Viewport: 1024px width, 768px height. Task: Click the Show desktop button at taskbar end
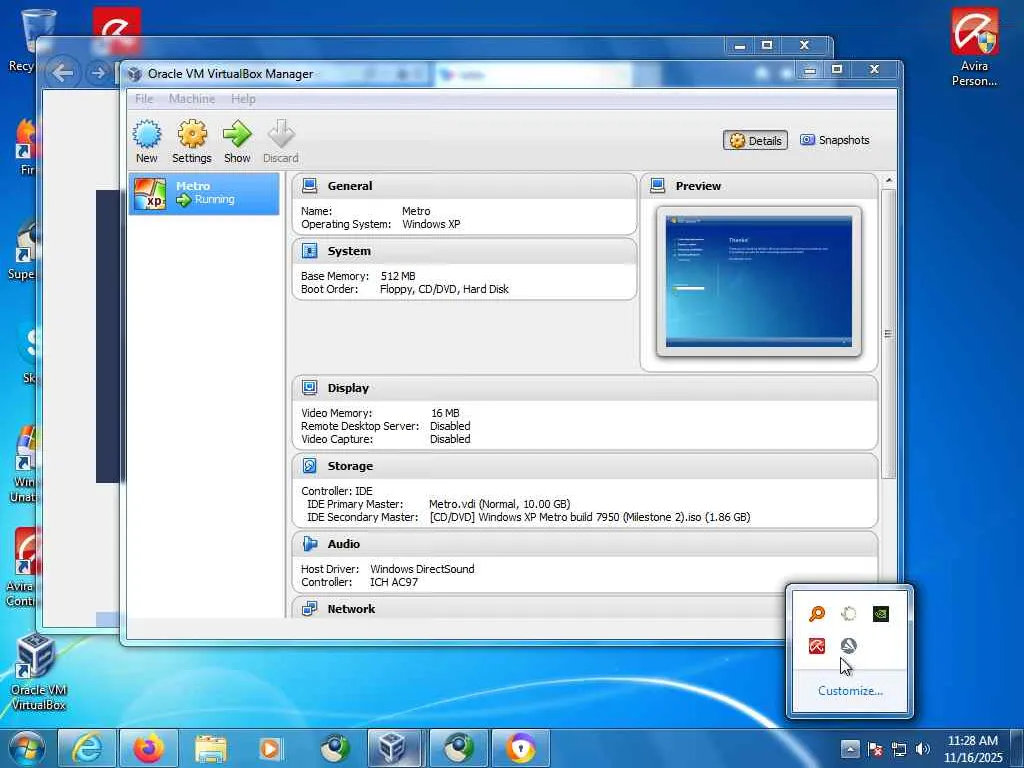(x=1016, y=749)
